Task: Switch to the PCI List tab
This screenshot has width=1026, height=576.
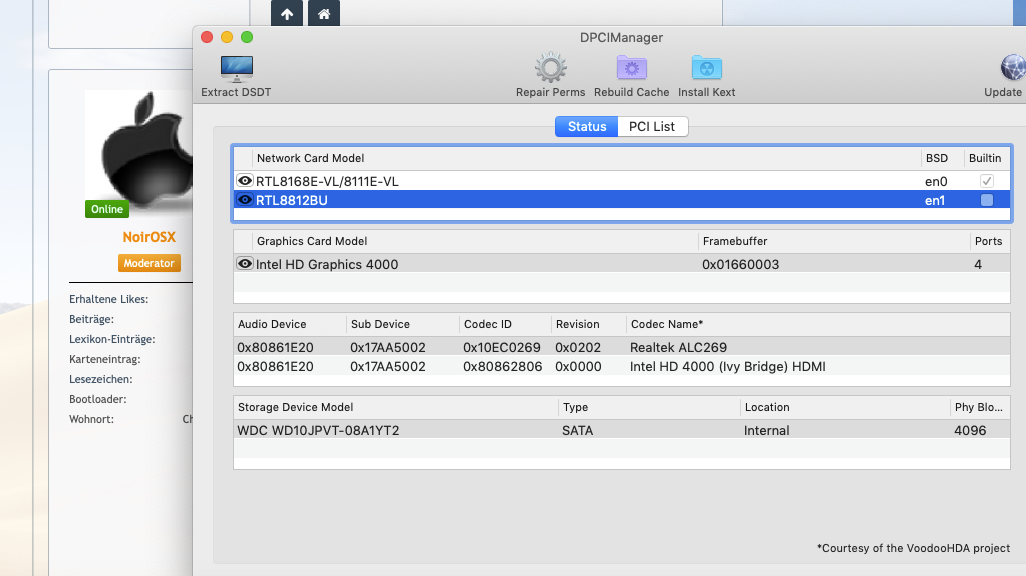Action: coord(651,127)
